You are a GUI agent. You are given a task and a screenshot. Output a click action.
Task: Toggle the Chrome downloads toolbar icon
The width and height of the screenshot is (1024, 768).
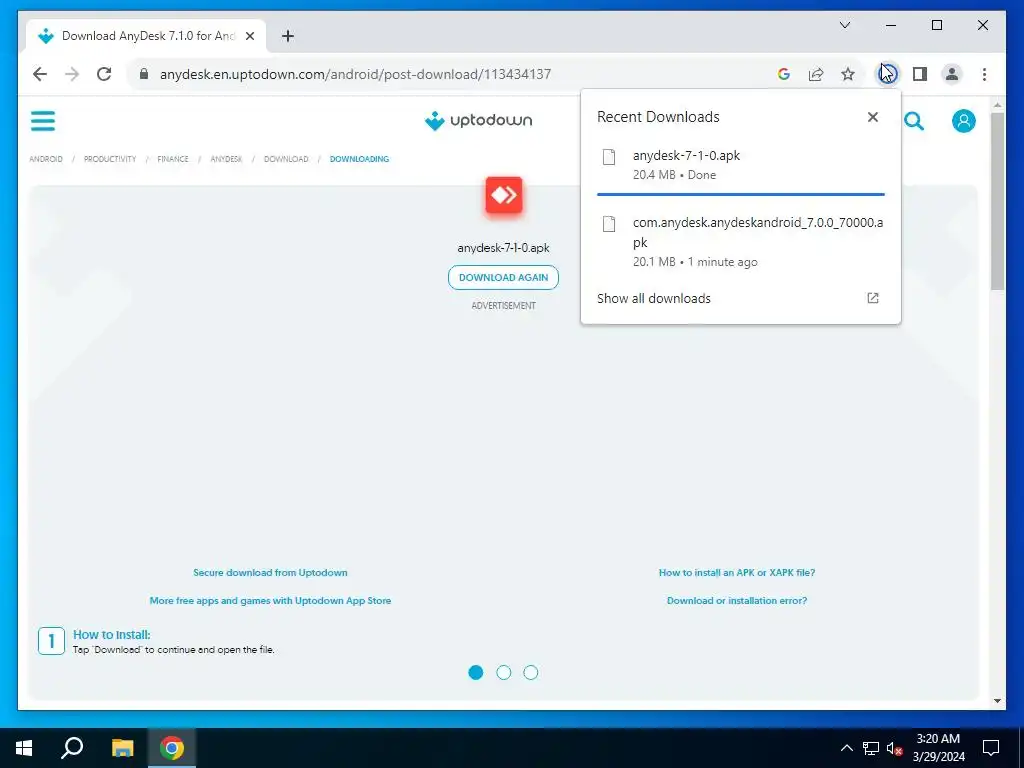click(888, 74)
